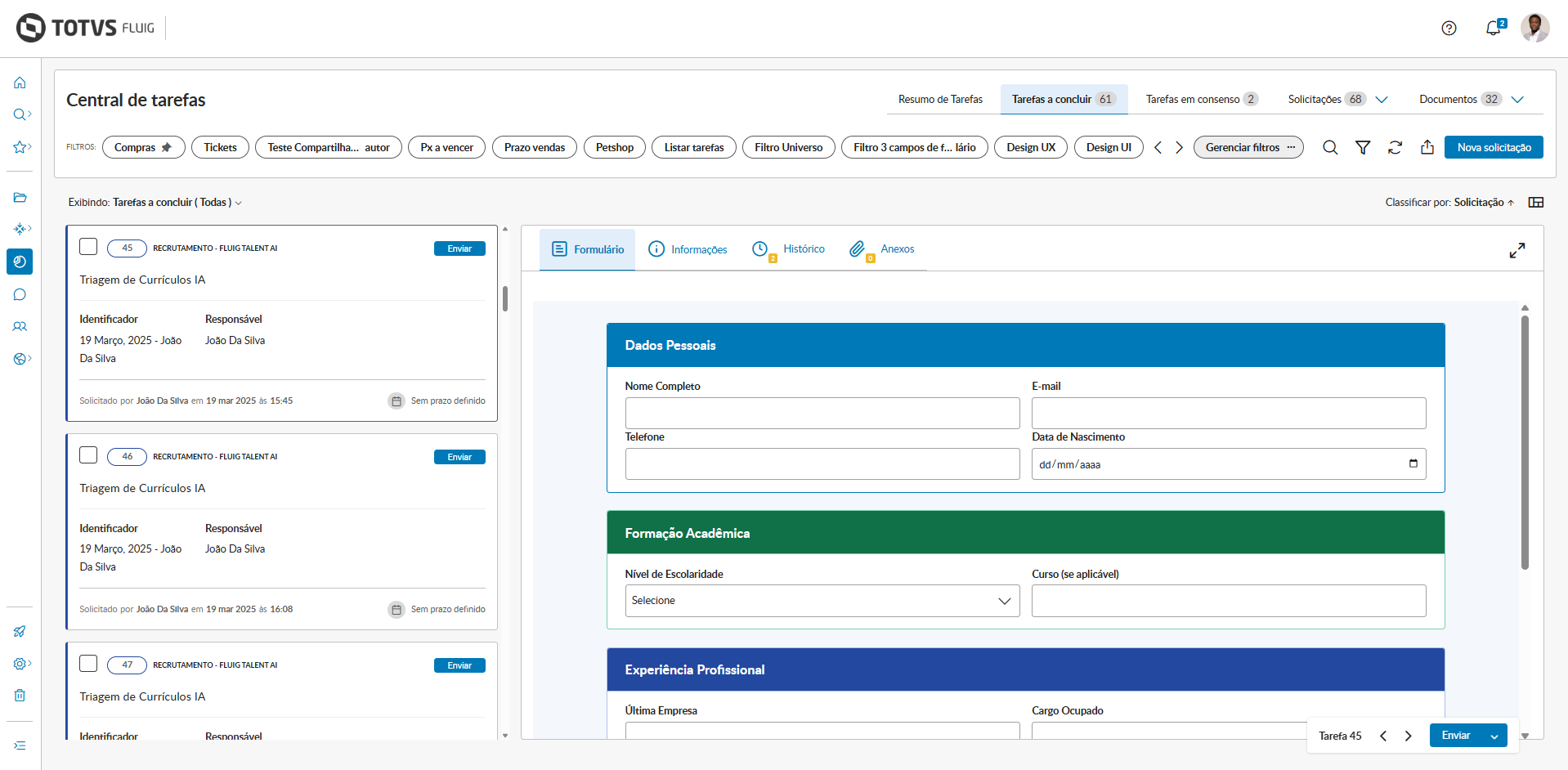The height and width of the screenshot is (770, 1568).
Task: Open the Enviar split-button arrow
Action: click(x=1494, y=736)
